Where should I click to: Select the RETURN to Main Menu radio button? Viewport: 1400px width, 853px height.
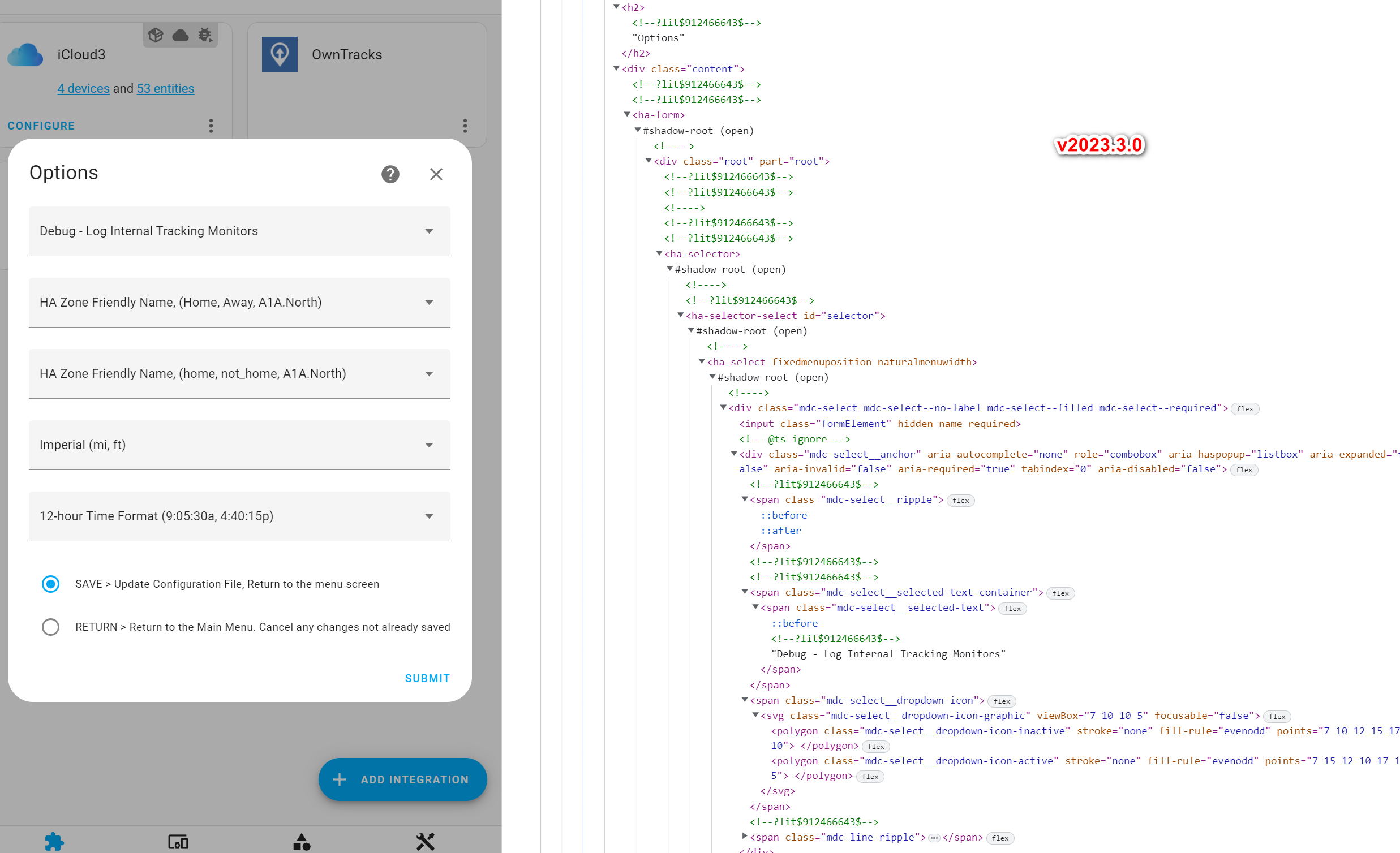pyautogui.click(x=50, y=627)
